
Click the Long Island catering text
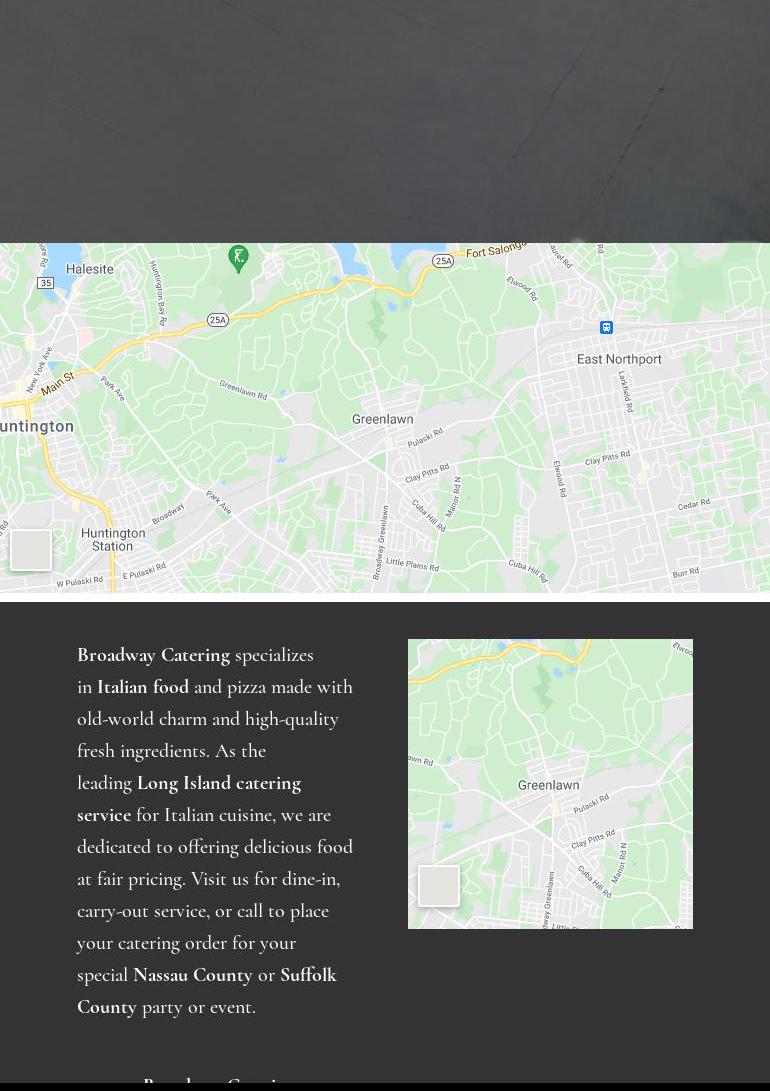coord(218,783)
